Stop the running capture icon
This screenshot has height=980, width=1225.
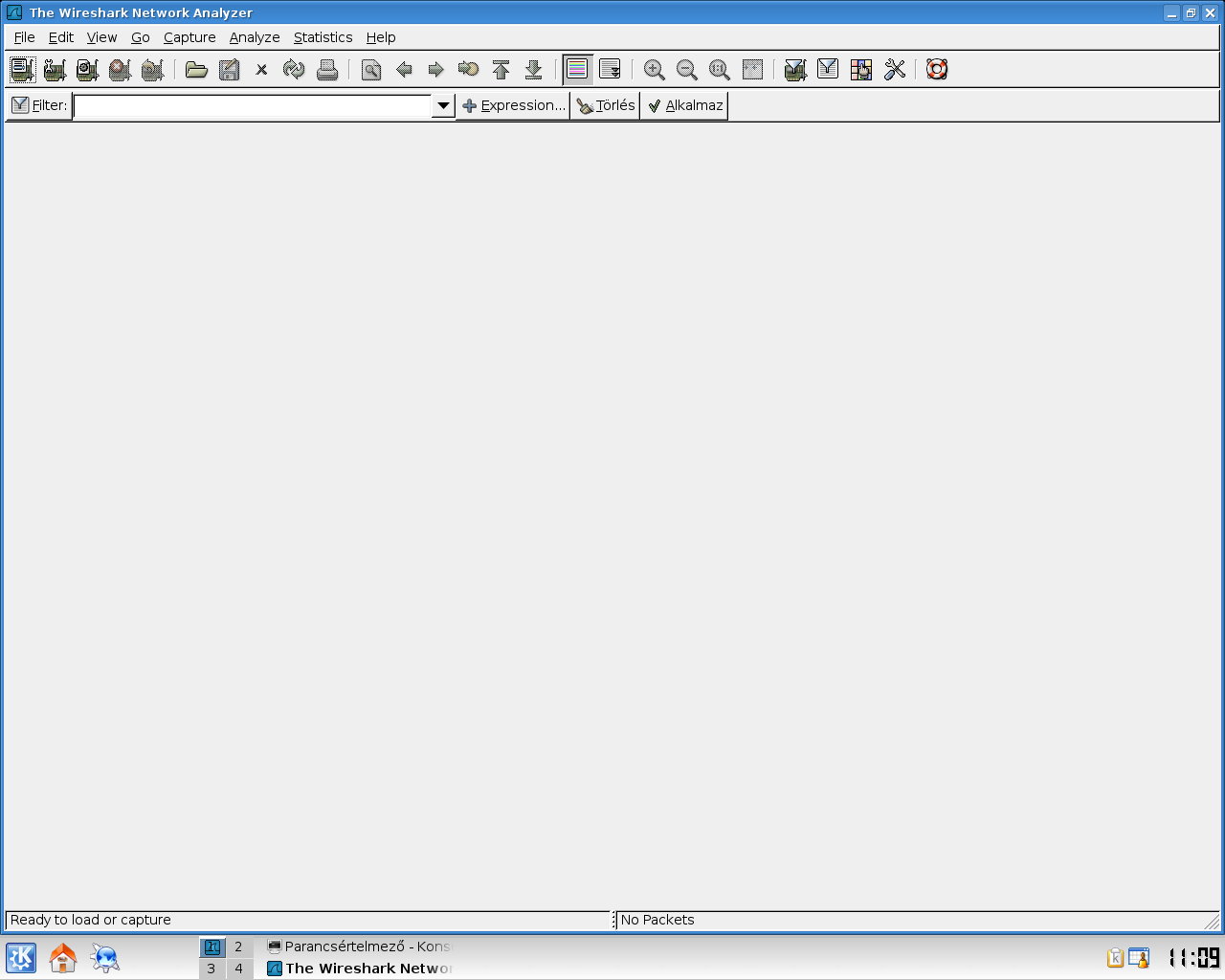coord(120,69)
